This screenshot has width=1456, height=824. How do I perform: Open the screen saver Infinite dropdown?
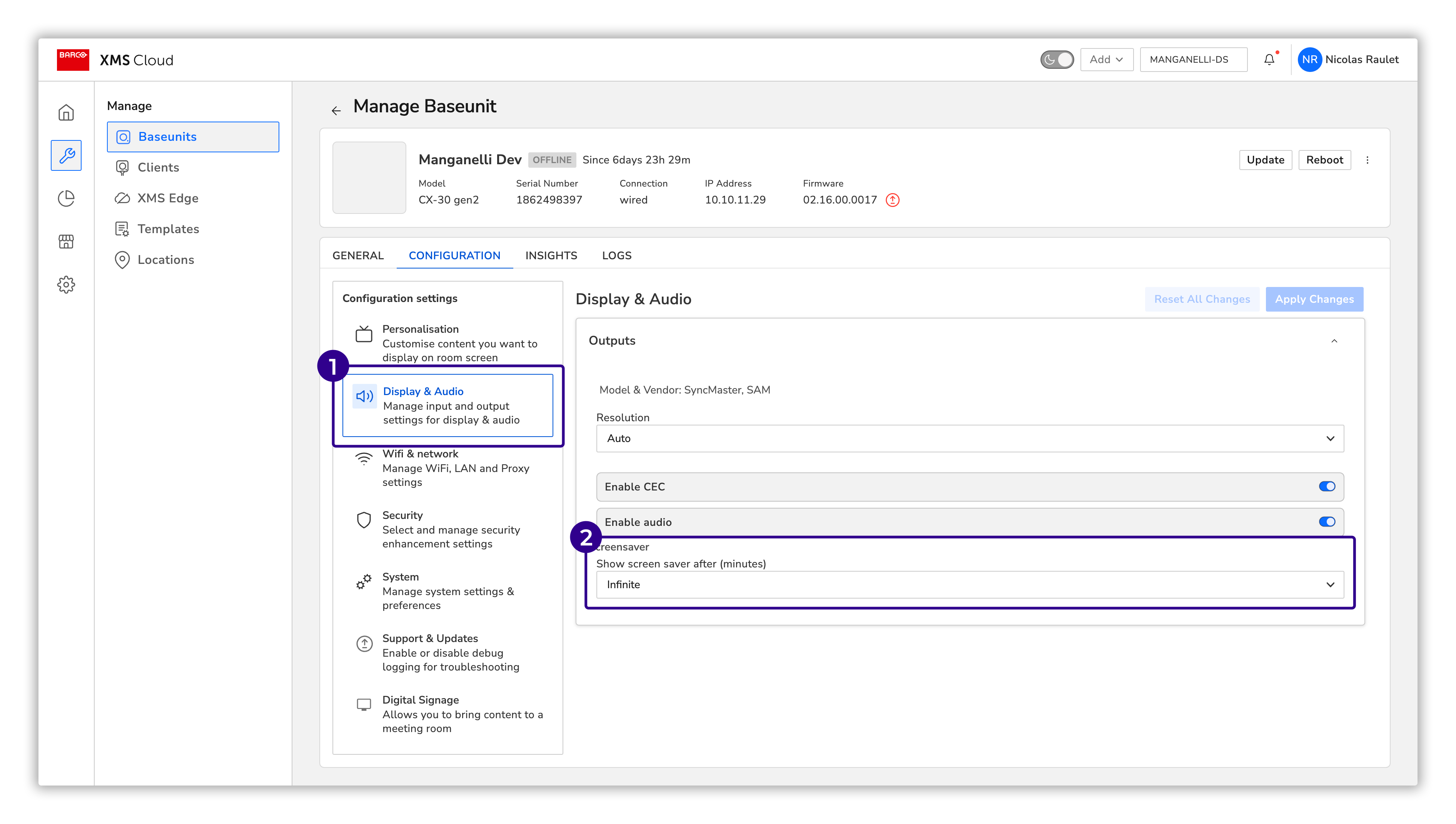coord(970,585)
